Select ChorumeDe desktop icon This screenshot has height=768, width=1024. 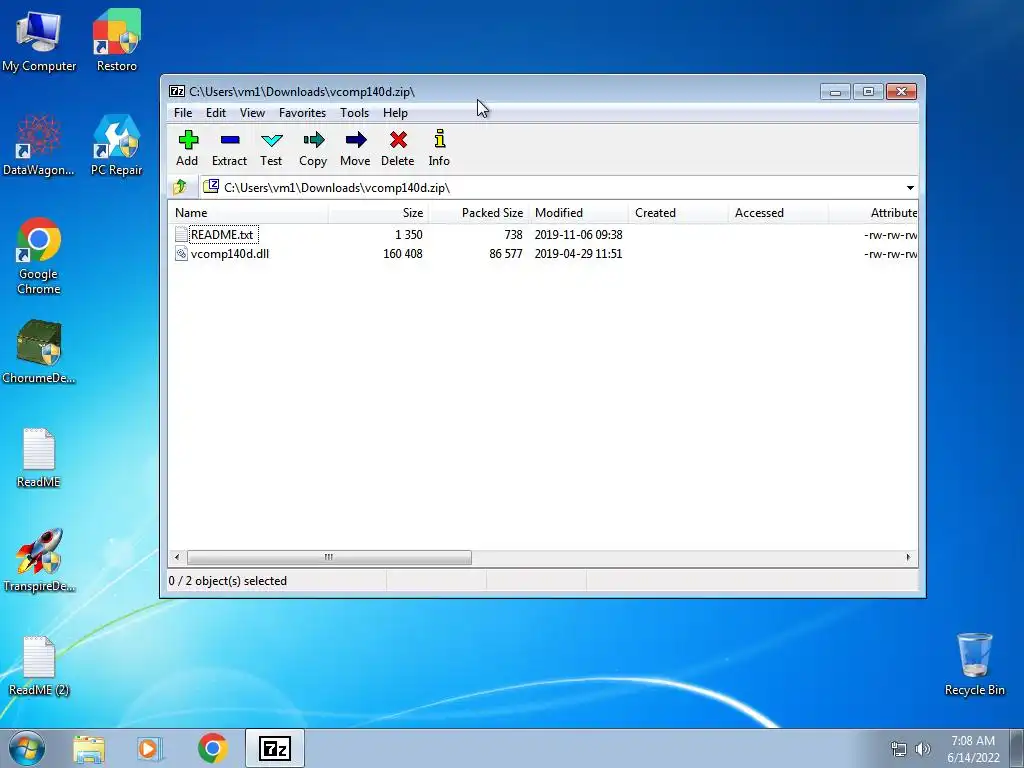click(39, 351)
